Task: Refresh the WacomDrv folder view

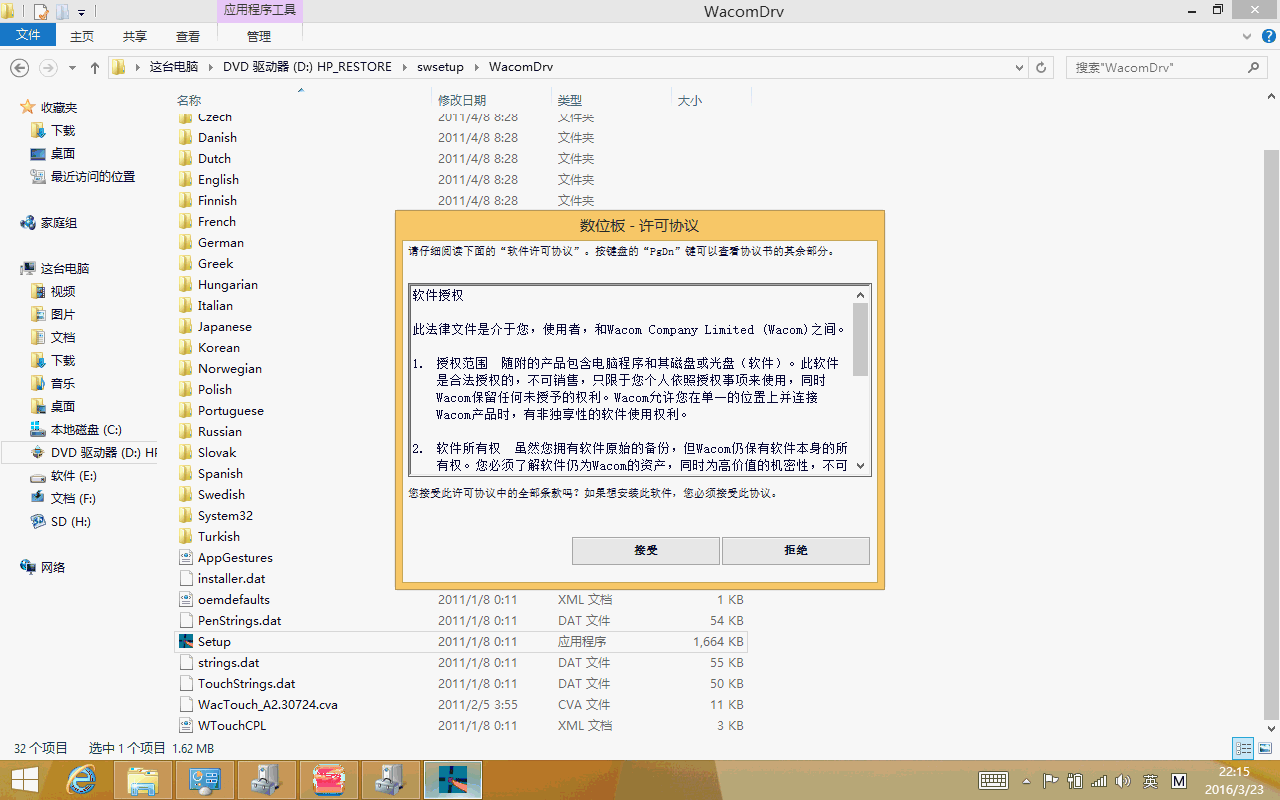Action: coord(1041,67)
